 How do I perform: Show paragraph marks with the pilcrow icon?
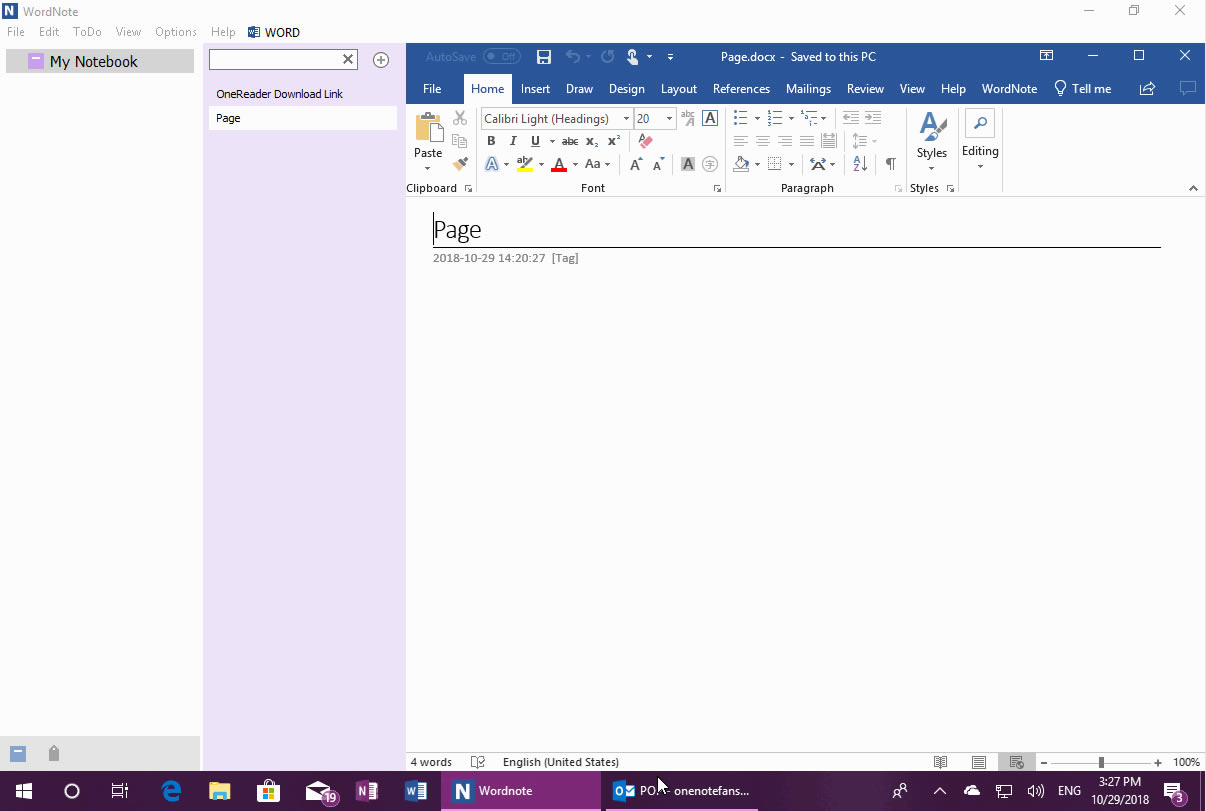click(891, 163)
